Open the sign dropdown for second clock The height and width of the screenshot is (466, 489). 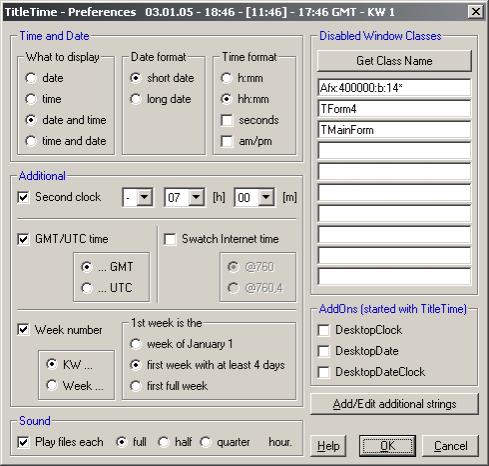[x=145, y=197]
